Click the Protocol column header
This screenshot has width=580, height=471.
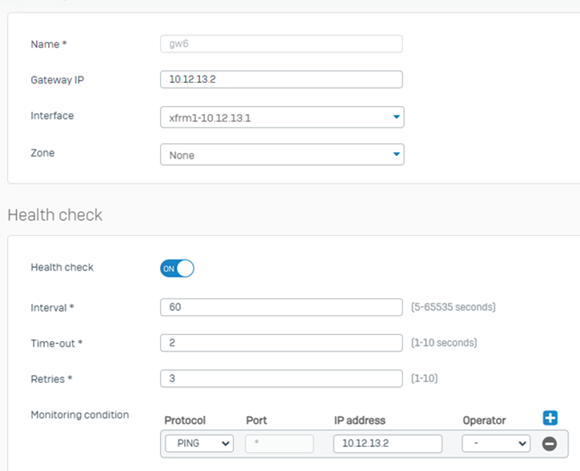click(x=185, y=420)
